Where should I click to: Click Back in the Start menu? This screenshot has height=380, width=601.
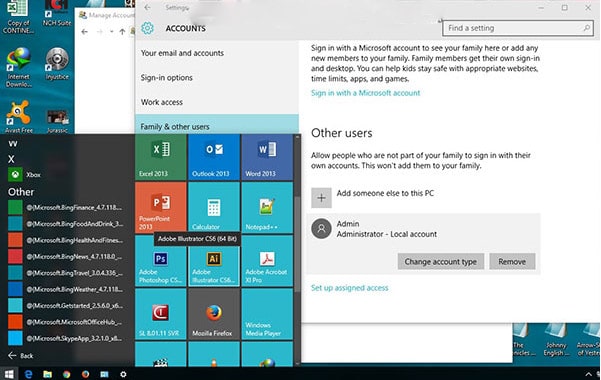(x=21, y=356)
